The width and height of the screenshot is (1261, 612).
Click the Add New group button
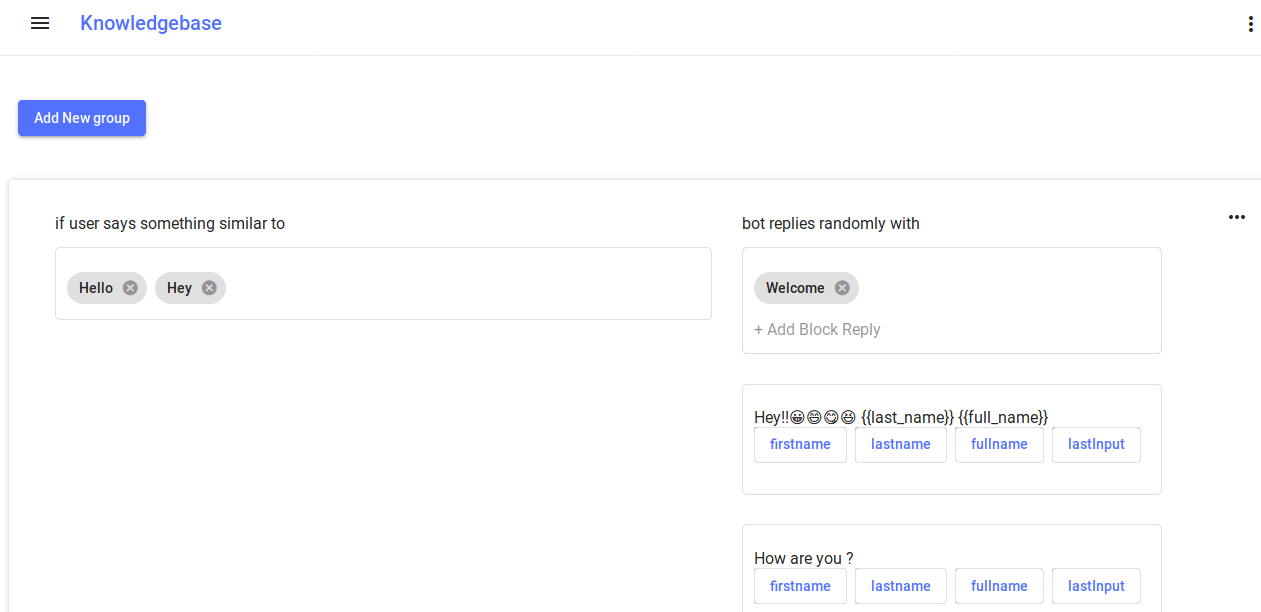tap(82, 118)
